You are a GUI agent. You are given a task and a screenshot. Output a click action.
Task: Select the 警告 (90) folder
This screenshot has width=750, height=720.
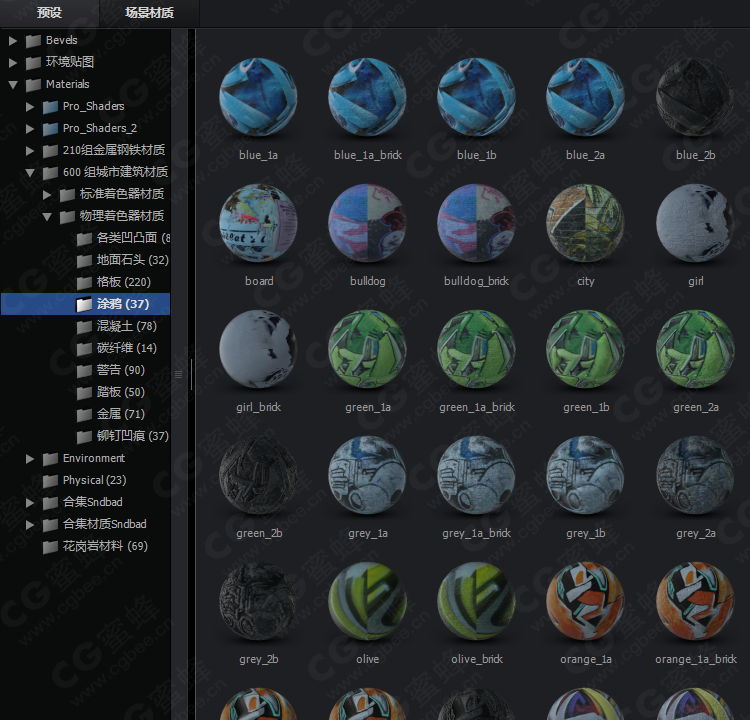pyautogui.click(x=111, y=370)
